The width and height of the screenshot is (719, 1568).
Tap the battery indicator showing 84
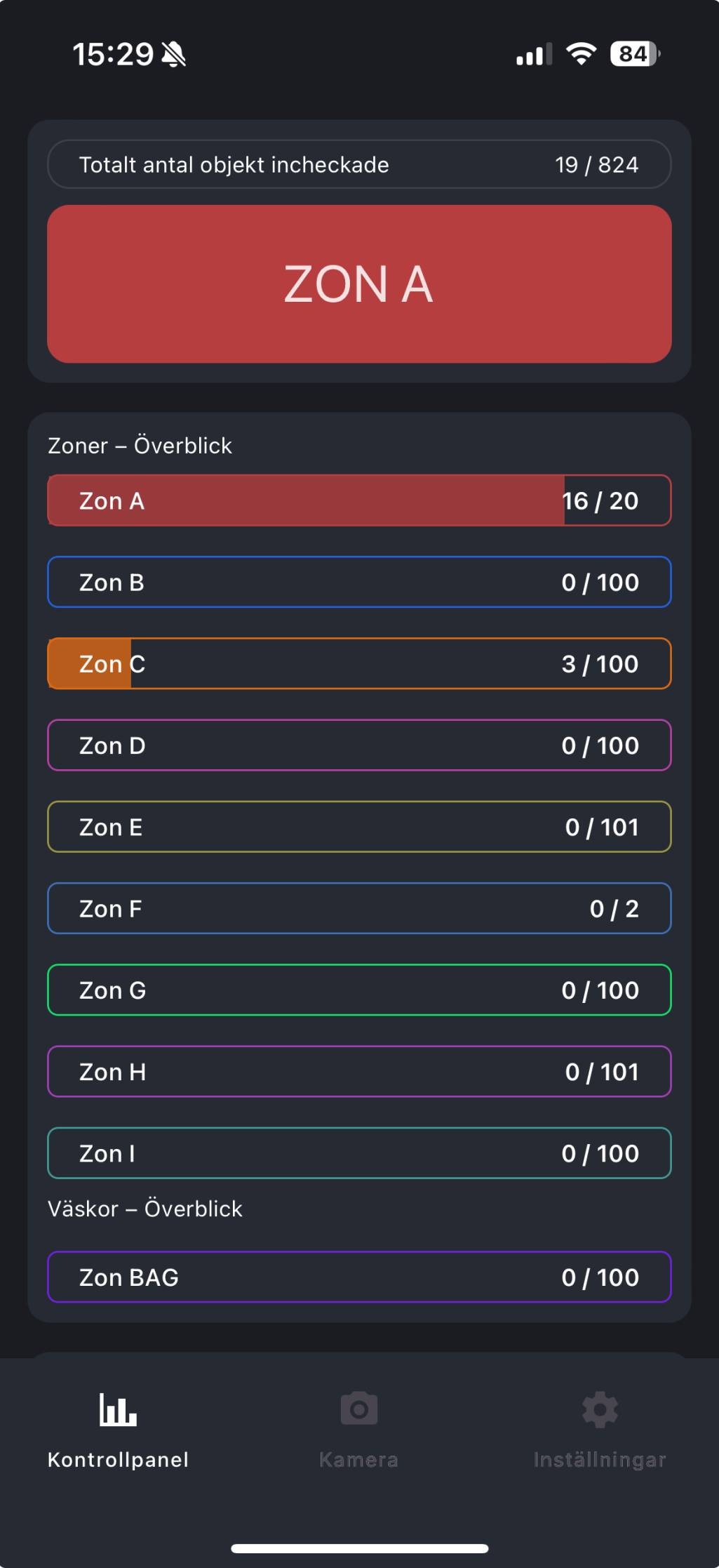click(x=635, y=54)
